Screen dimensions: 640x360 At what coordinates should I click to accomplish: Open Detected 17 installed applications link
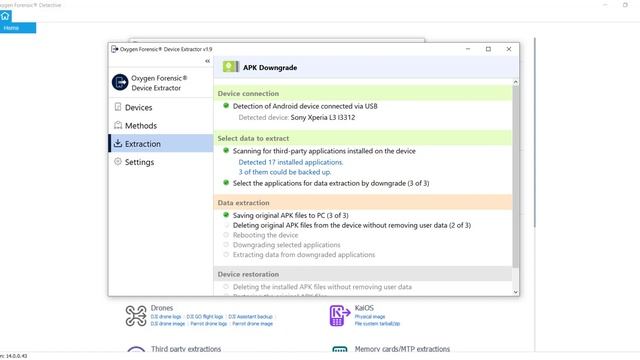pos(291,162)
